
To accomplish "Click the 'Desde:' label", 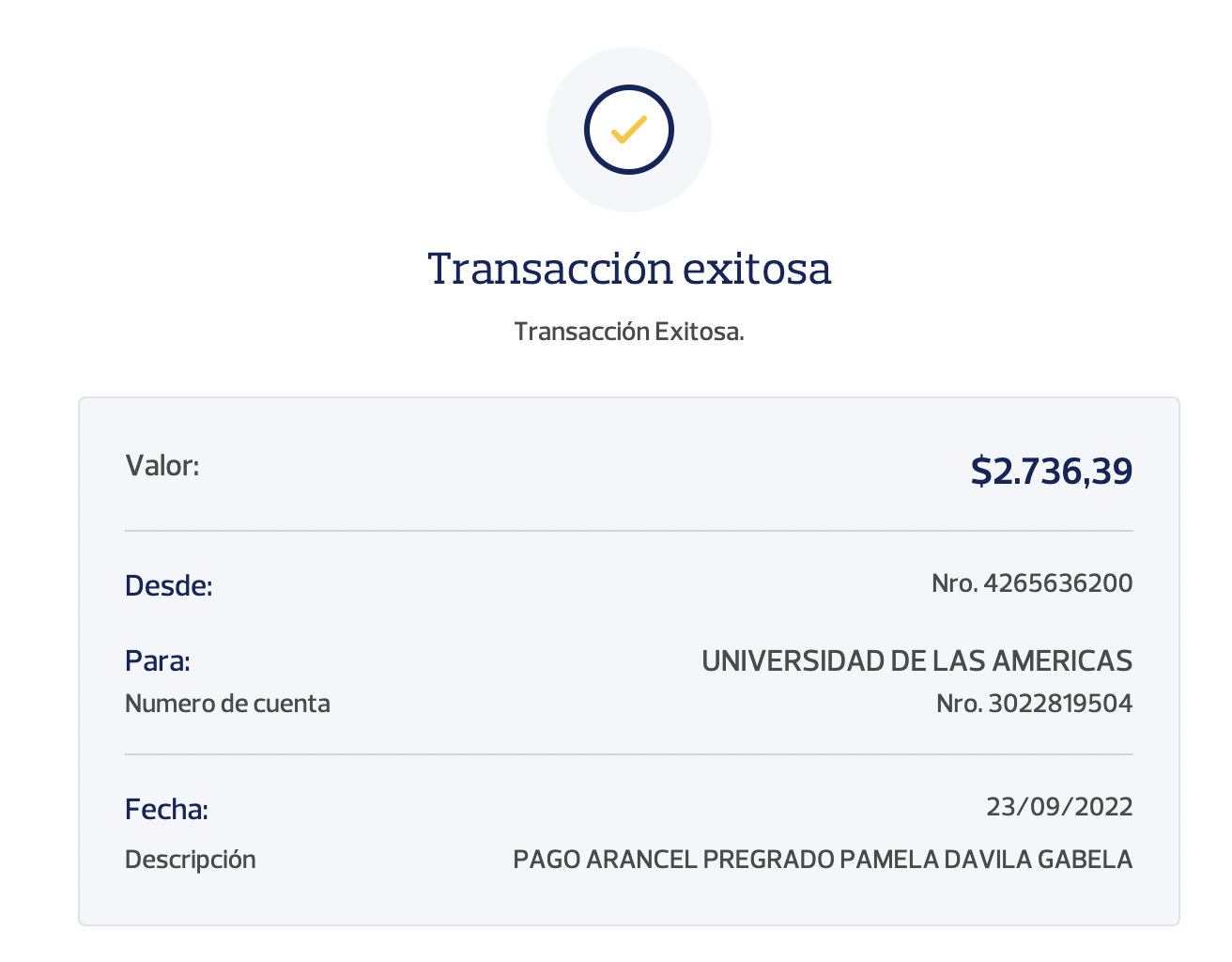I will click(169, 586).
